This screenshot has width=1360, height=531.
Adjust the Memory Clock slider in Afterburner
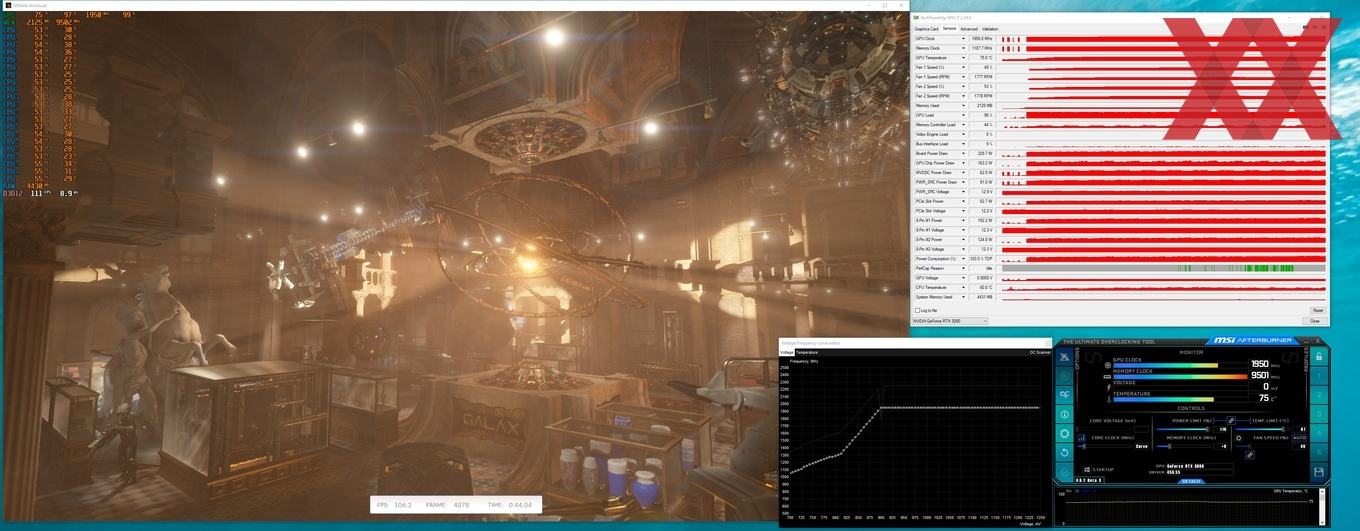(x=1183, y=446)
